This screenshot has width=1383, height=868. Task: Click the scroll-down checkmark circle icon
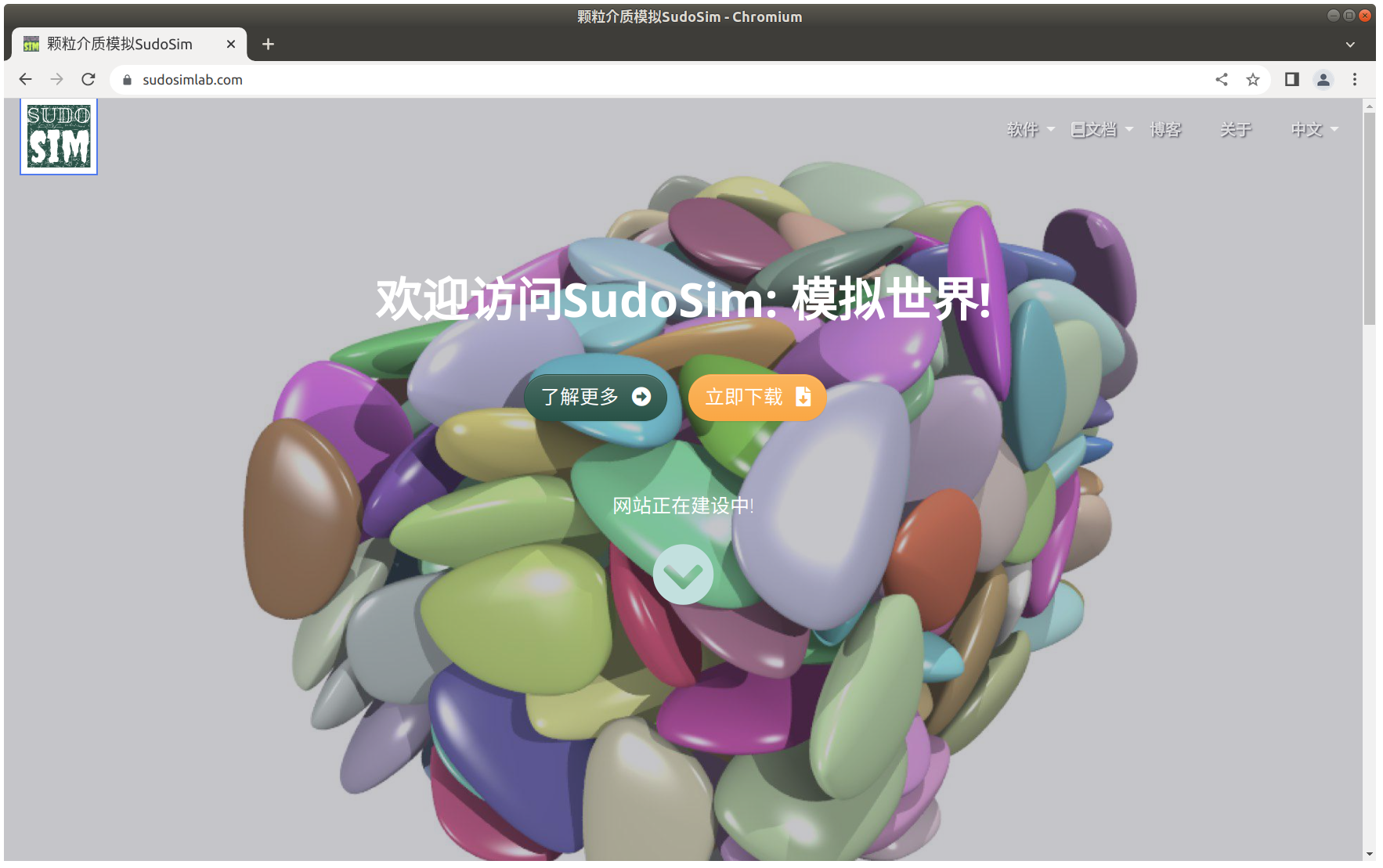(x=683, y=574)
